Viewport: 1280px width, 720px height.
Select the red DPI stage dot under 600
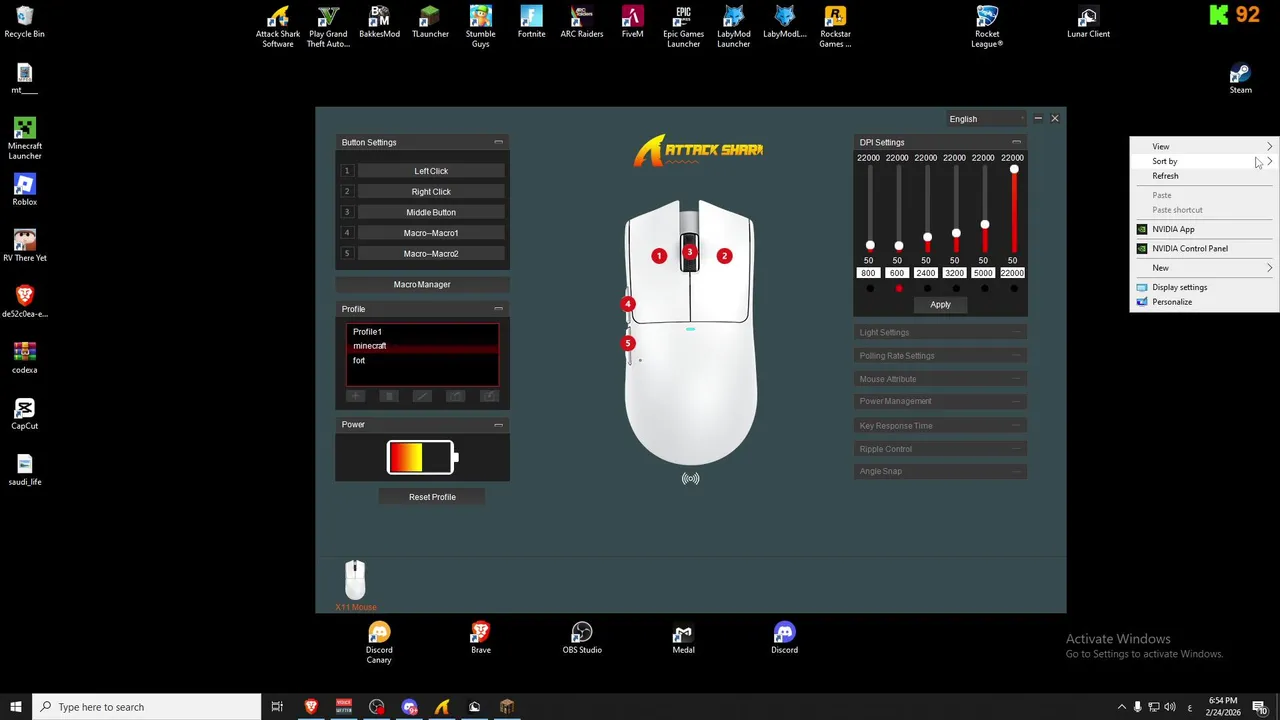pos(899,289)
